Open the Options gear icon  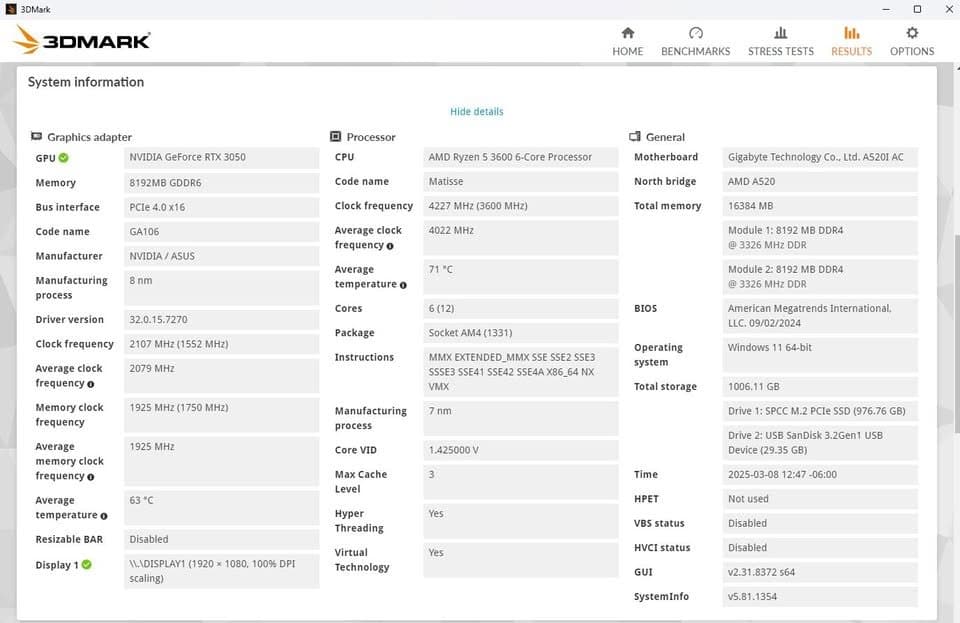click(912, 33)
